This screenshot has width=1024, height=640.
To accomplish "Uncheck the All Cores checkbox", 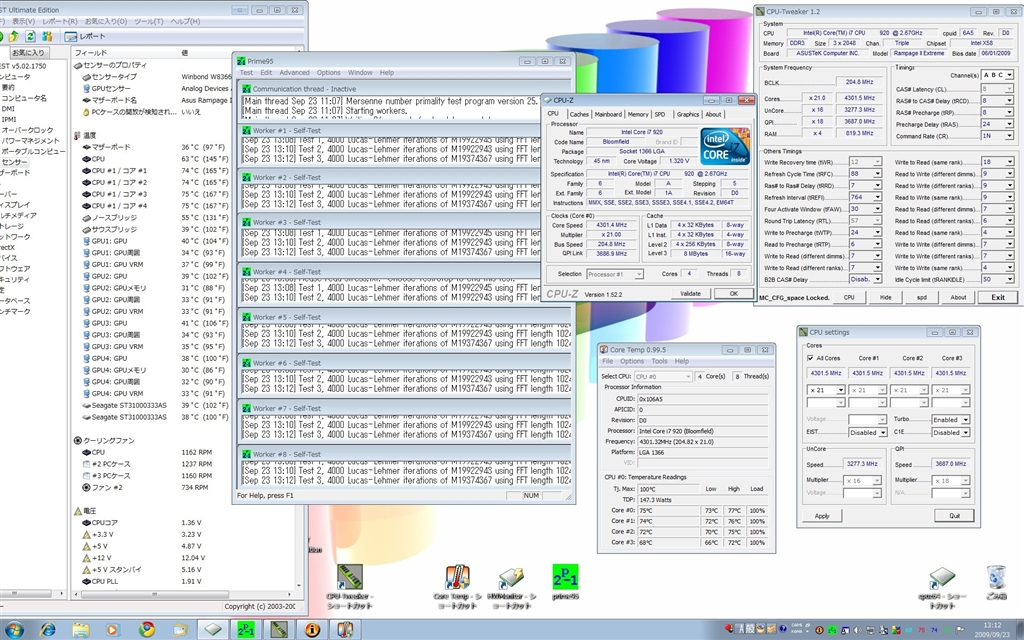I will point(810,358).
